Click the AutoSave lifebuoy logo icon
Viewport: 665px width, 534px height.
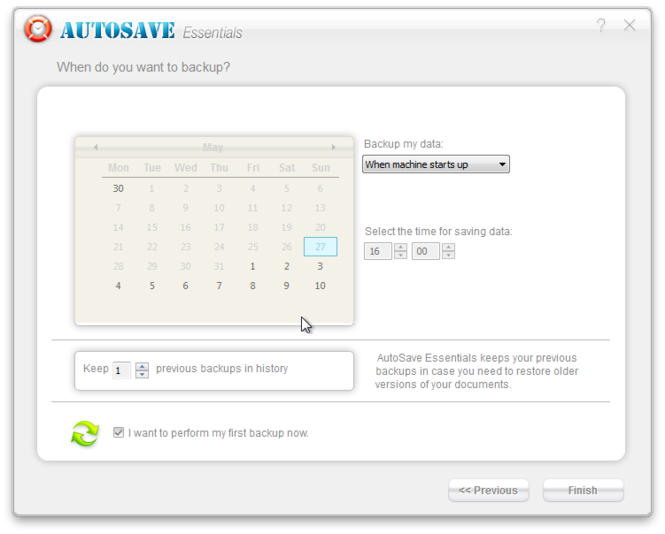[38, 29]
